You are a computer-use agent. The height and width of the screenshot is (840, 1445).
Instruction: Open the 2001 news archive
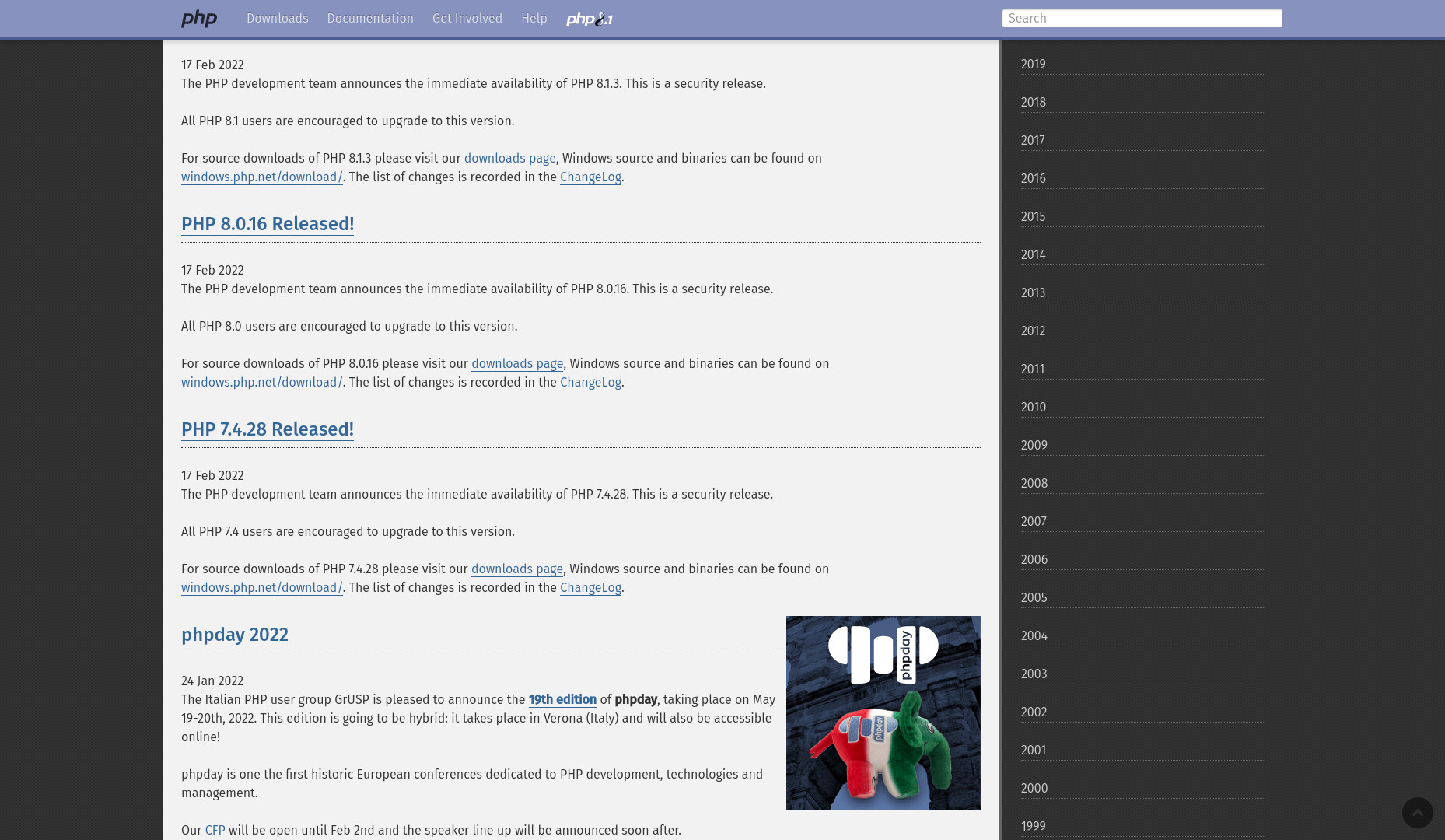point(1142,751)
